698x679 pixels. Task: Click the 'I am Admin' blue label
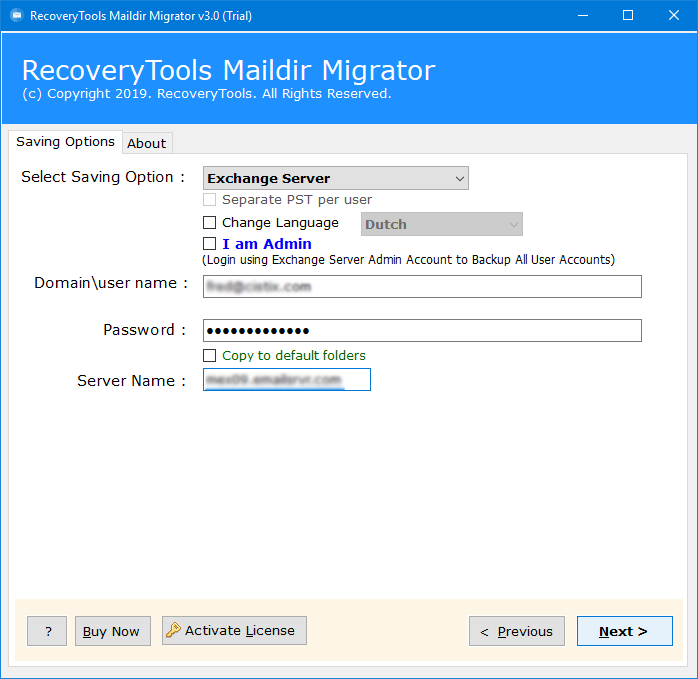267,244
